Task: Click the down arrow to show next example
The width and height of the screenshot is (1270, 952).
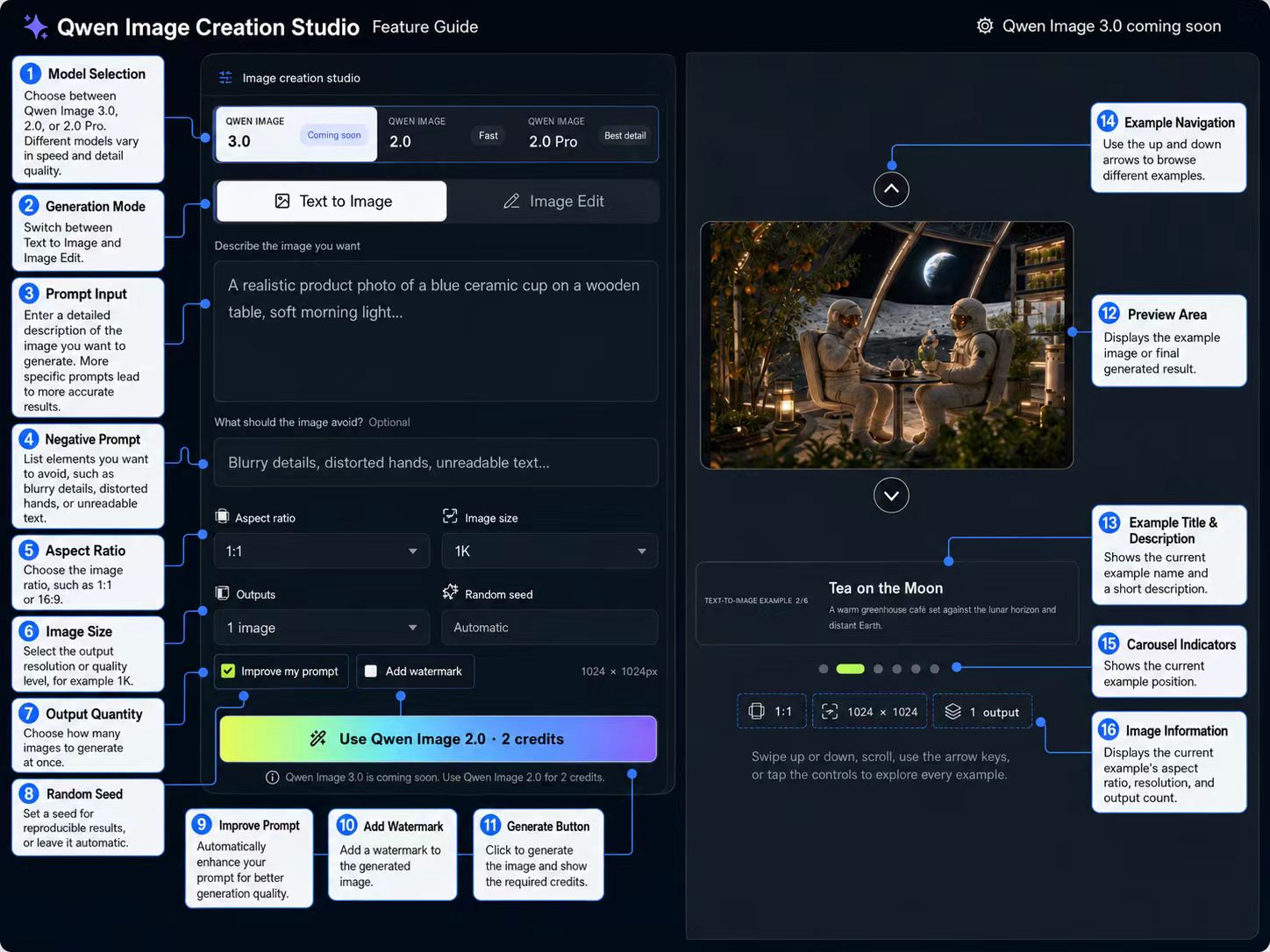Action: (x=891, y=495)
